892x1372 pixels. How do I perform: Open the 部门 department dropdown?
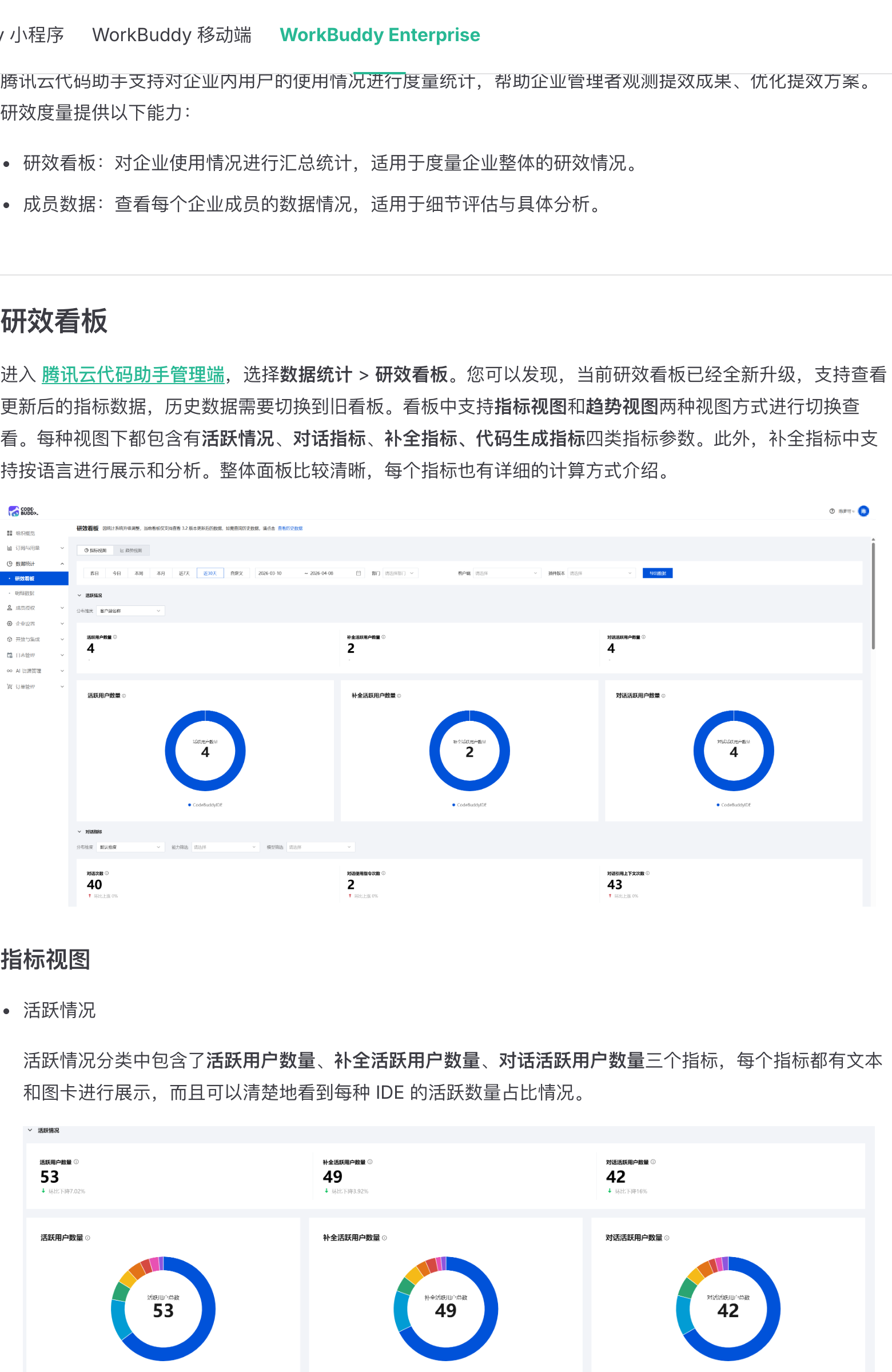coord(400,573)
